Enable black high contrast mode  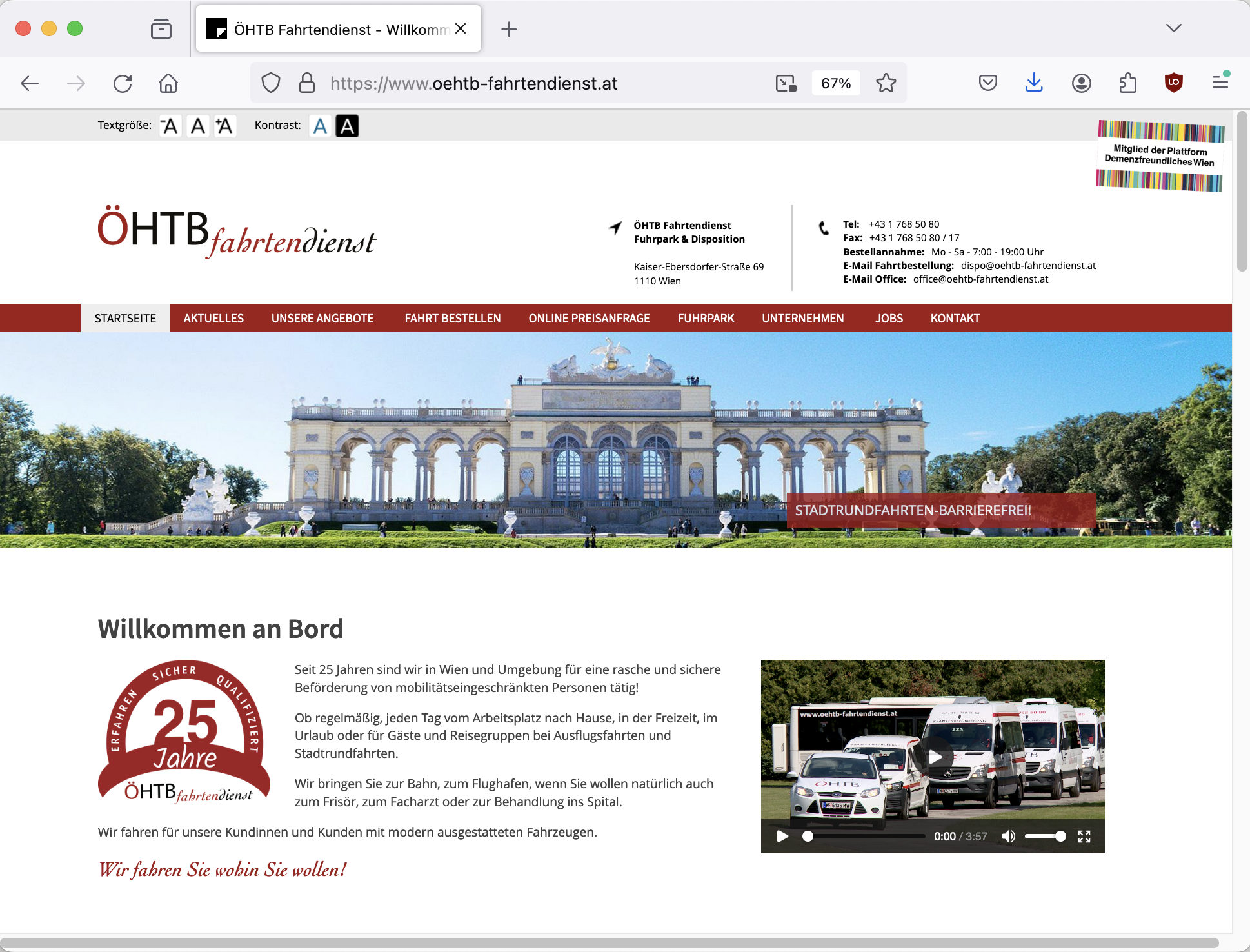[347, 126]
